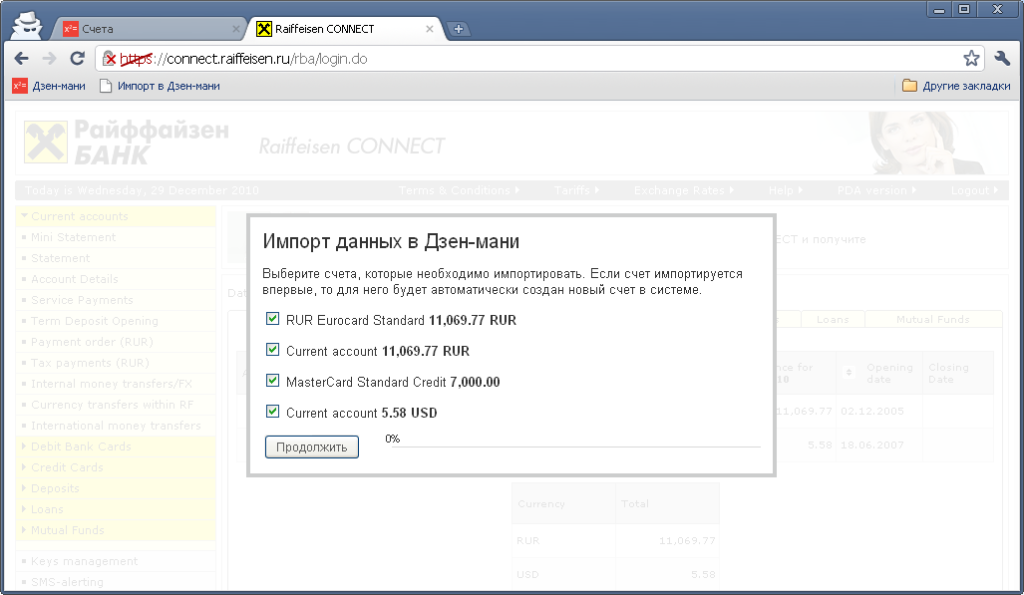This screenshot has width=1024, height=595.
Task: Switch to the Mutual Funds page tab
Action: coord(933,319)
